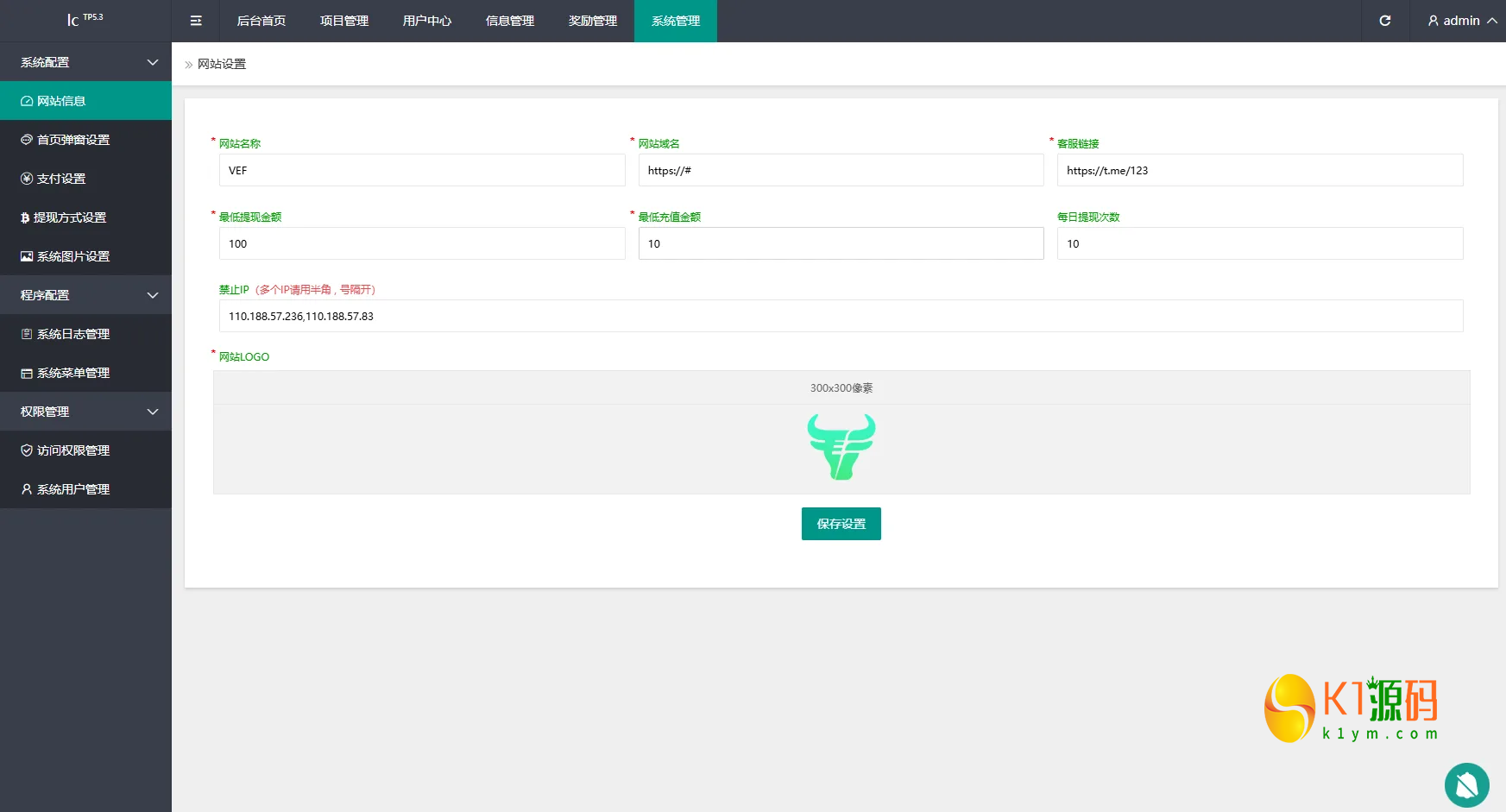Click the 系统日志管理 log icon

(x=27, y=334)
